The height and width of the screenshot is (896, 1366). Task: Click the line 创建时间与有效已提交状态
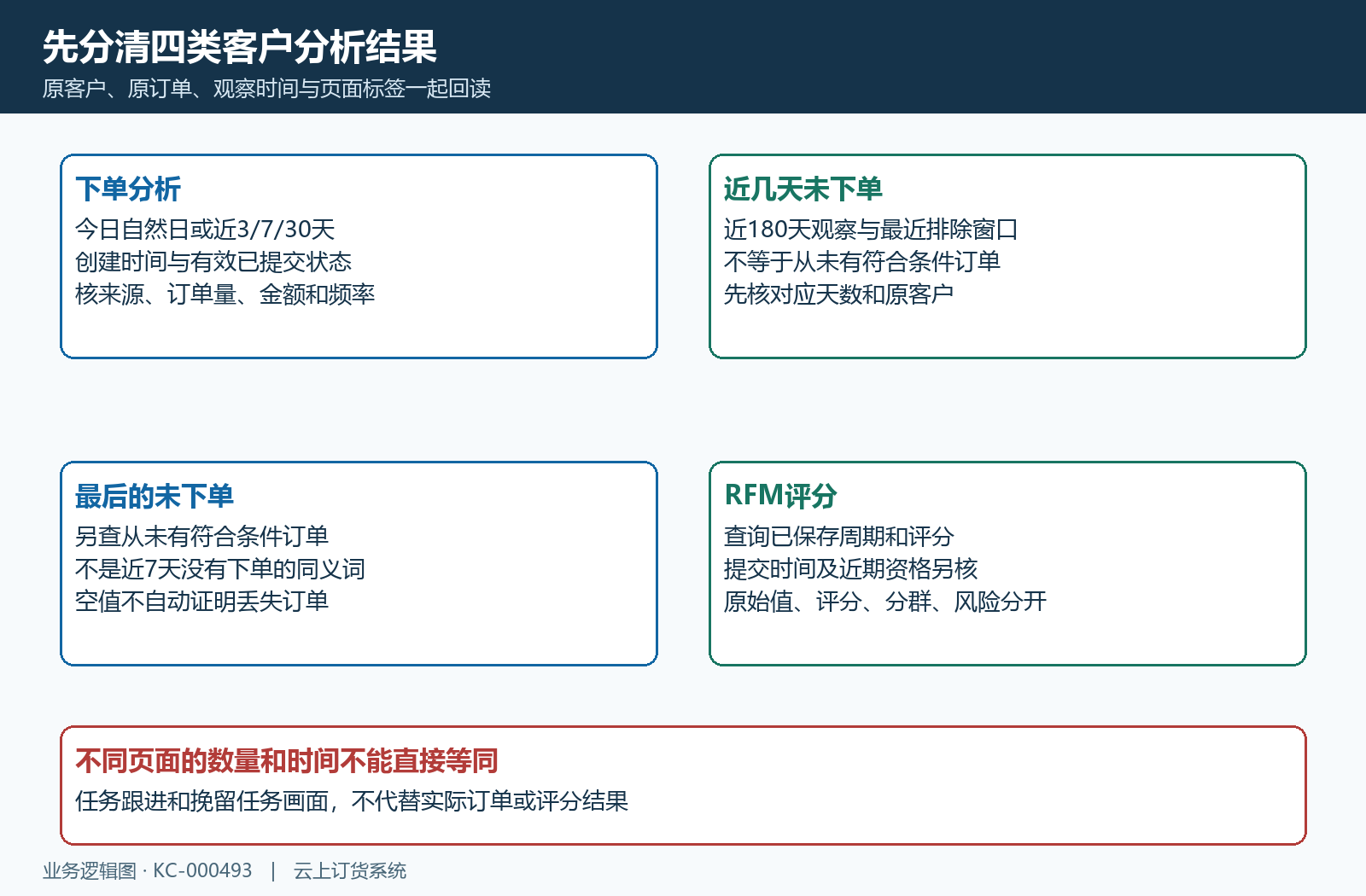click(213, 262)
